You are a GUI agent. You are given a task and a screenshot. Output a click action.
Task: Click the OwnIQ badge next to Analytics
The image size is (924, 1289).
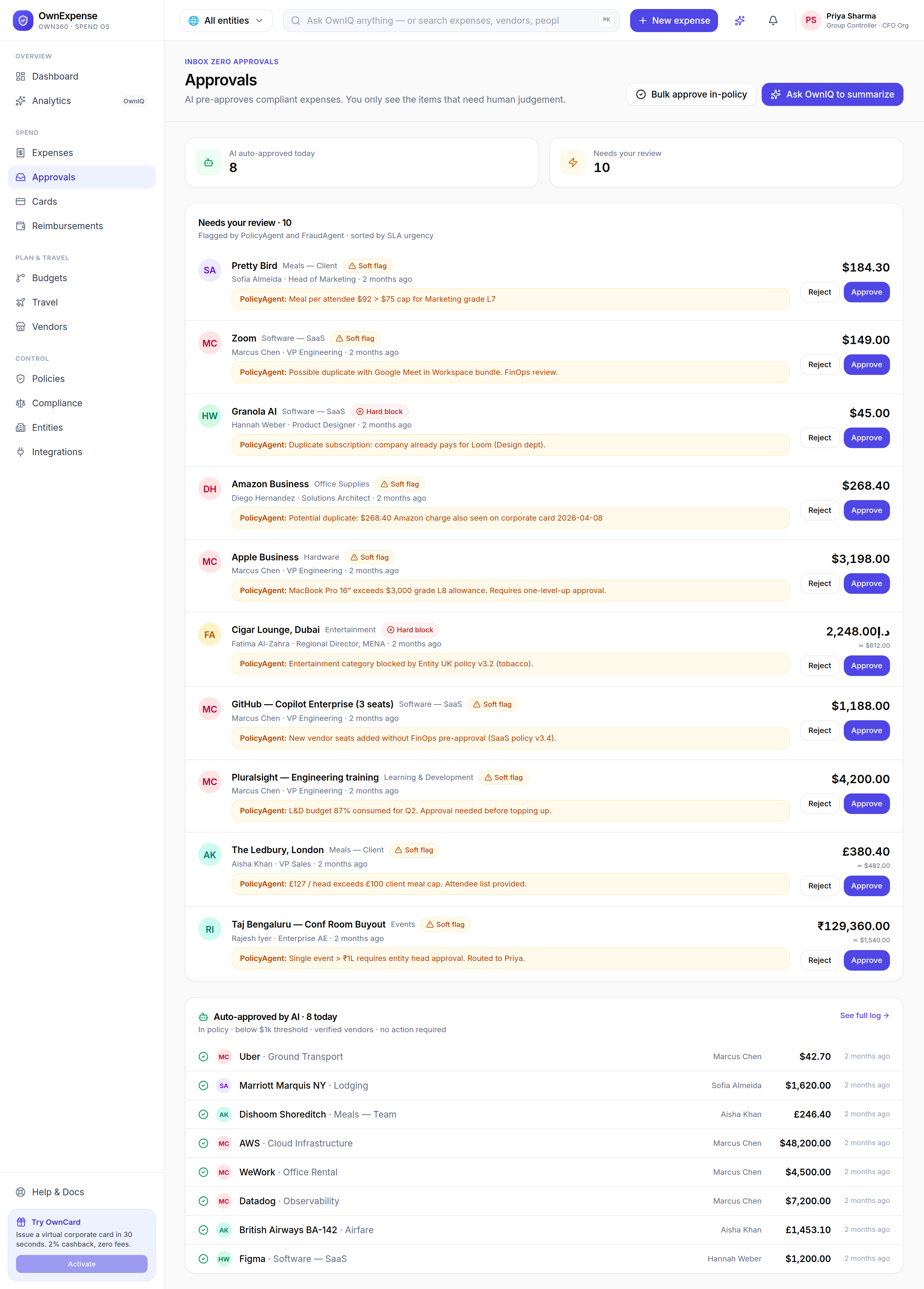tap(133, 101)
